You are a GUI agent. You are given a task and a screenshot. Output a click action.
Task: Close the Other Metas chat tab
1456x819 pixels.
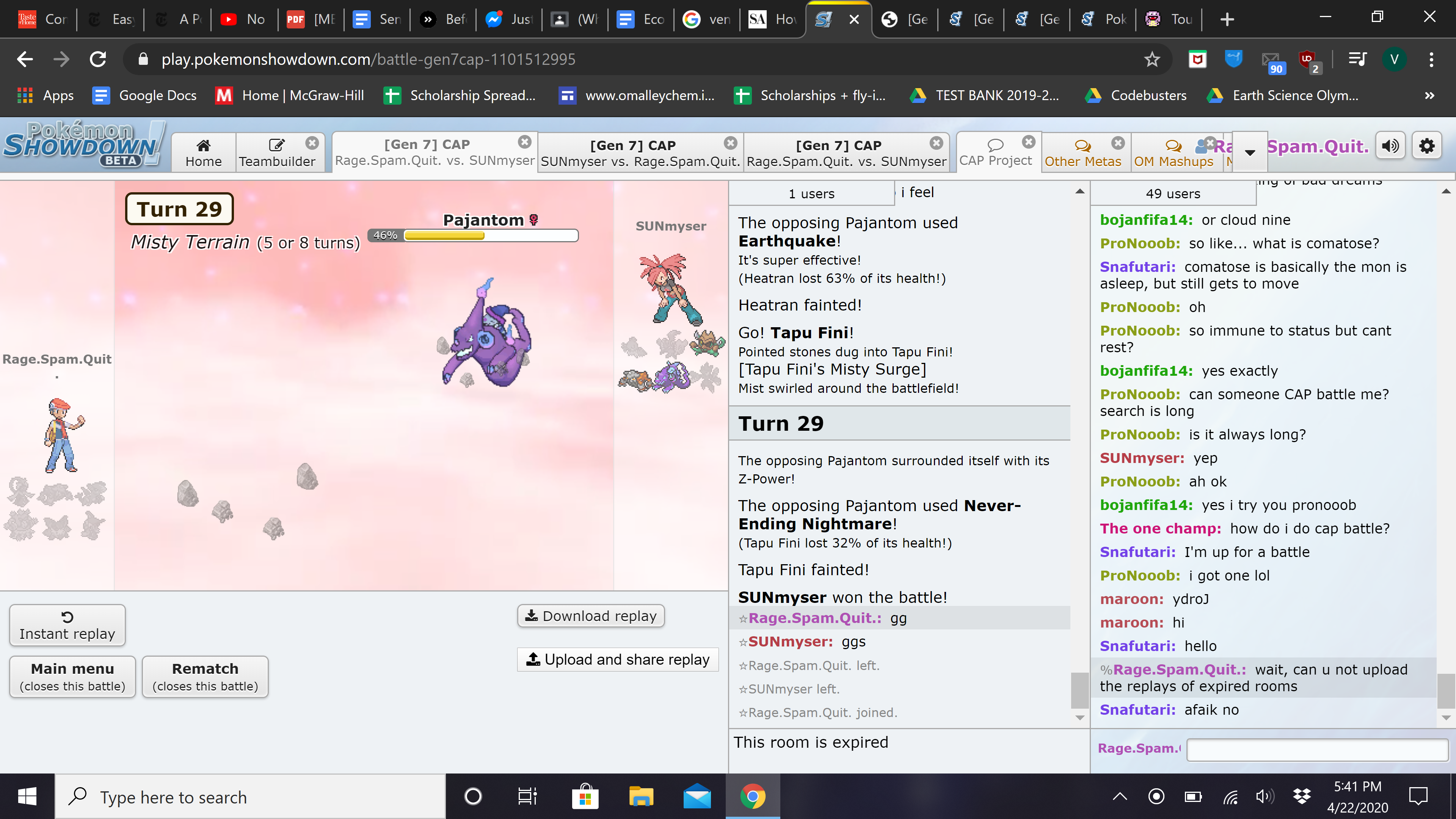coord(1118,143)
